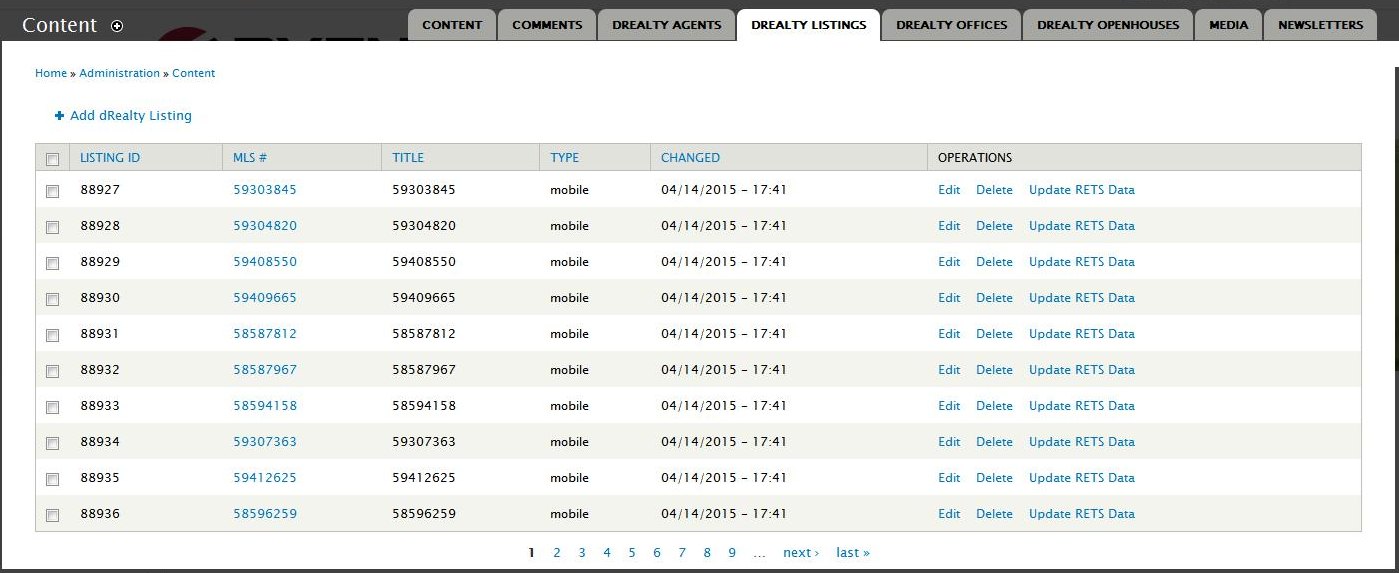Sort table by MLS # column
1399x573 pixels.
(250, 158)
